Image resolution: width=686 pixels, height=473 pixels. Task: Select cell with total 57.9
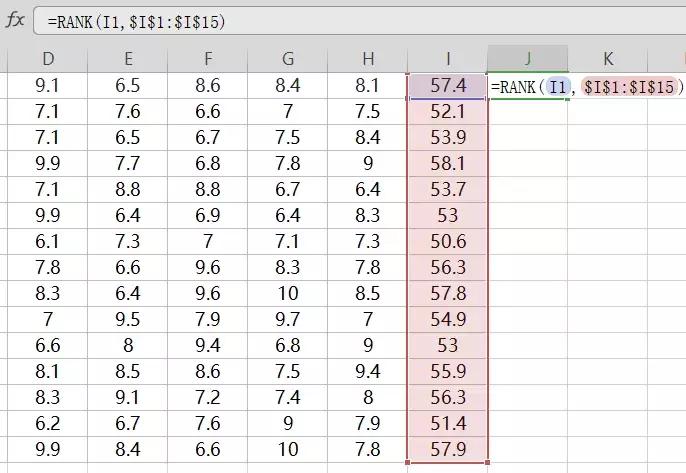[x=448, y=449]
